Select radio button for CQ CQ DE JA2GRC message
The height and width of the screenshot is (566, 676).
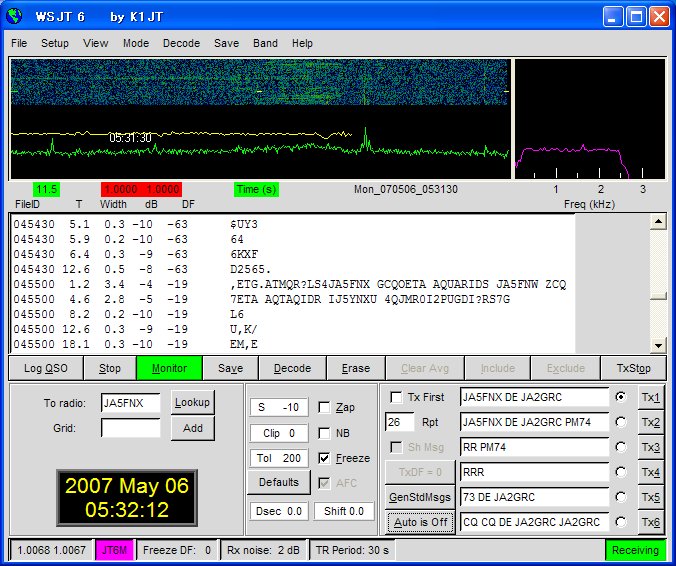621,522
